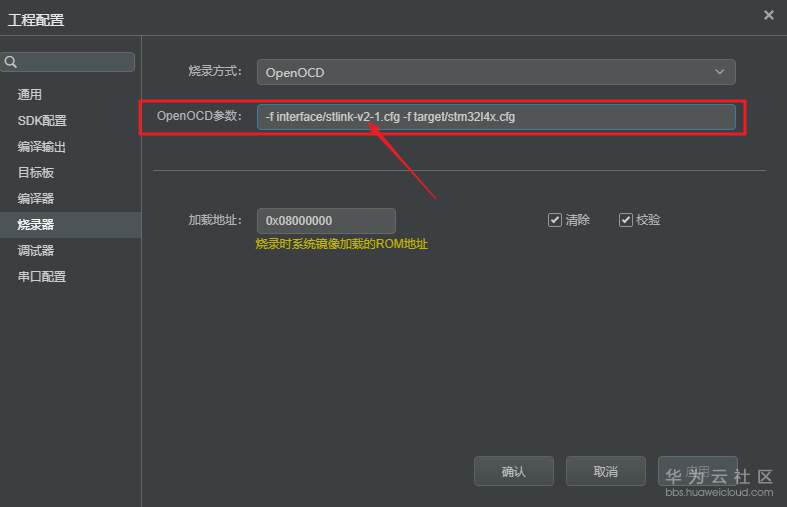Viewport: 787px width, 507px height.
Task: Focus the sidebar search field
Action: click(x=68, y=62)
